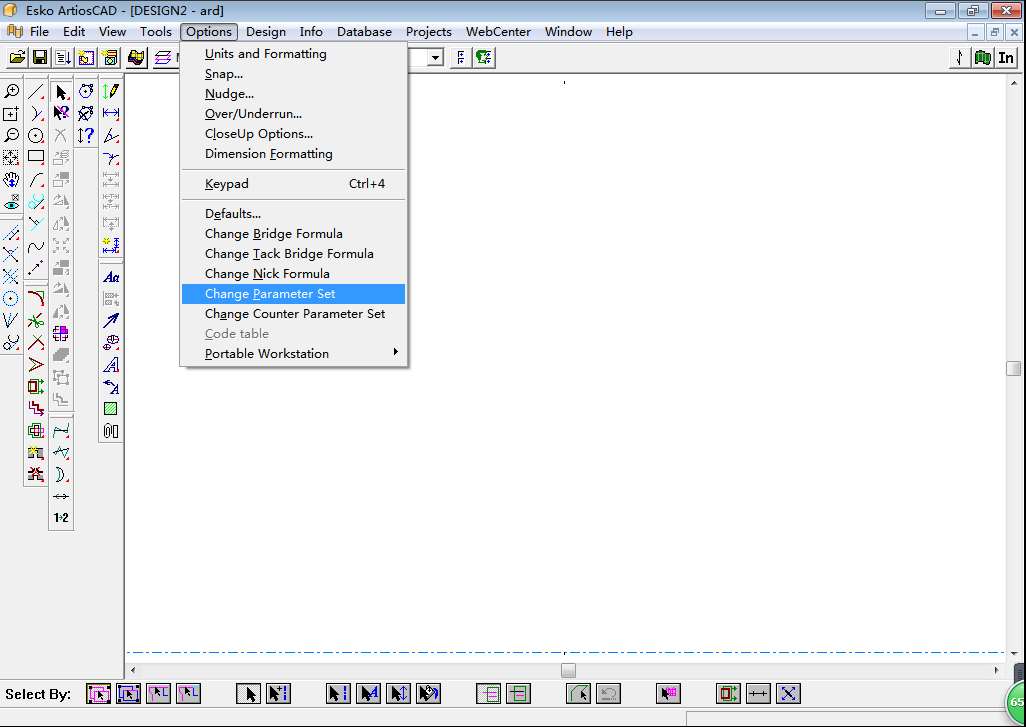Select the angle dimension tool

[x=111, y=135]
